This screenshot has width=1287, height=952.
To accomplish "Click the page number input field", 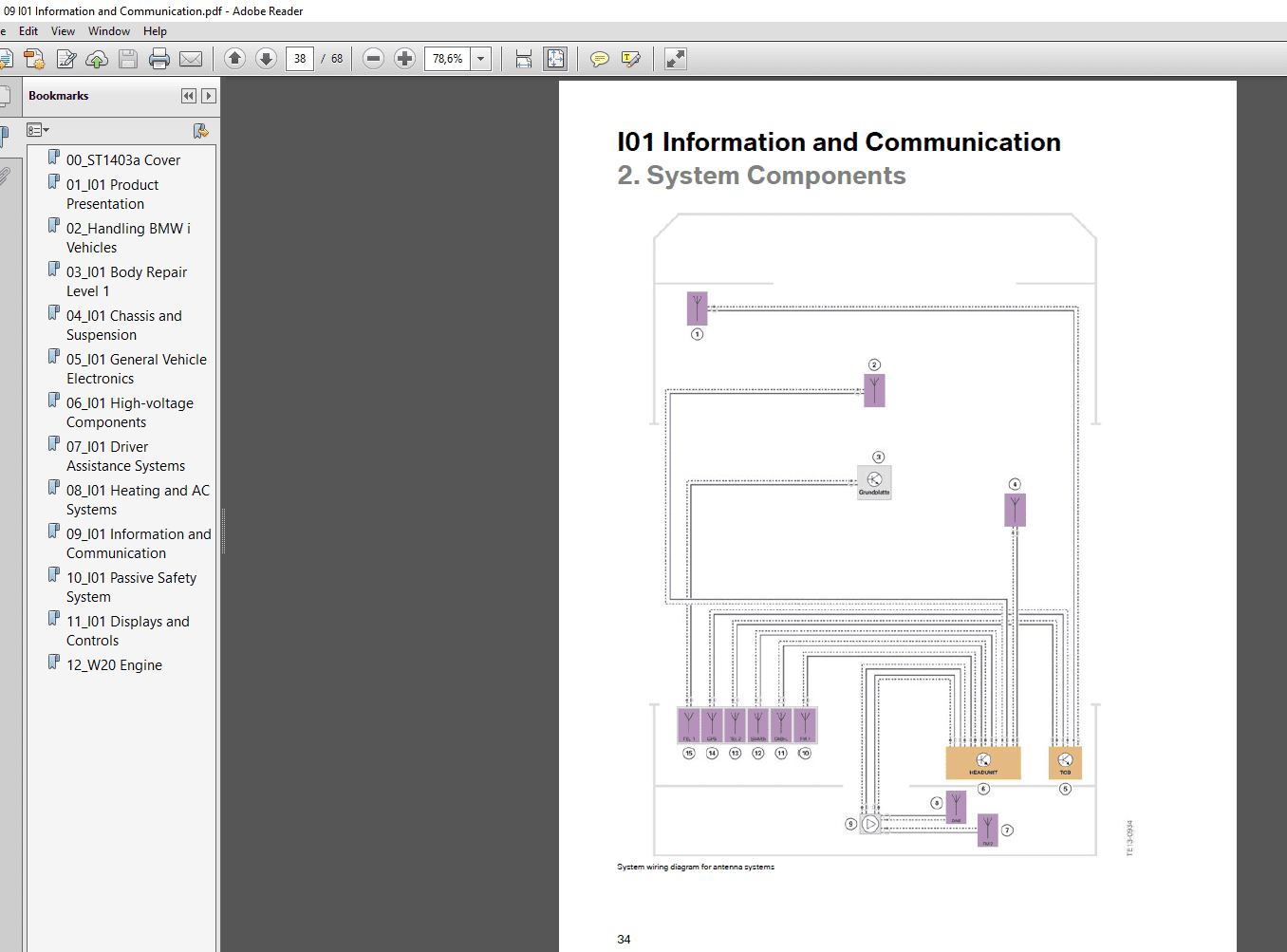I will (300, 59).
